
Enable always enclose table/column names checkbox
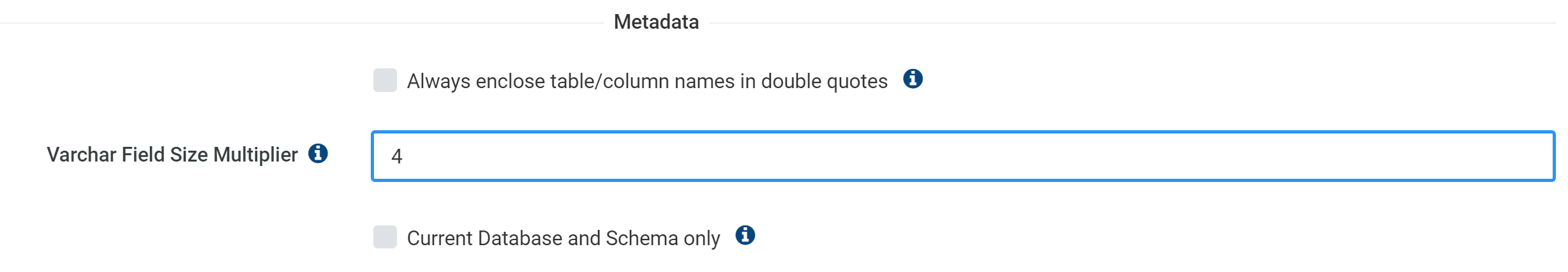click(x=385, y=80)
